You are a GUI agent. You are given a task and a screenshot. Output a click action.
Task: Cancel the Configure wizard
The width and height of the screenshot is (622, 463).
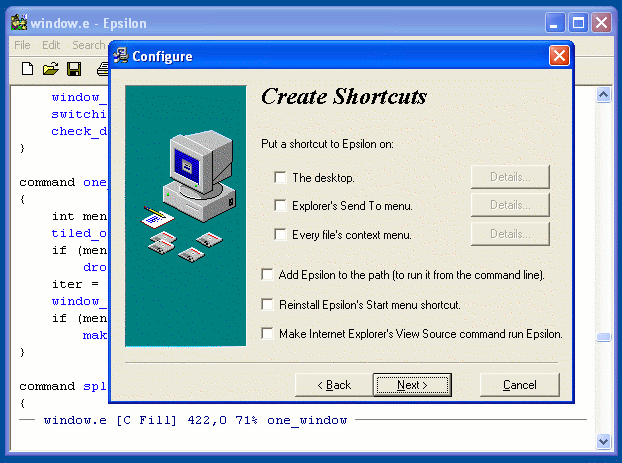pos(520,385)
